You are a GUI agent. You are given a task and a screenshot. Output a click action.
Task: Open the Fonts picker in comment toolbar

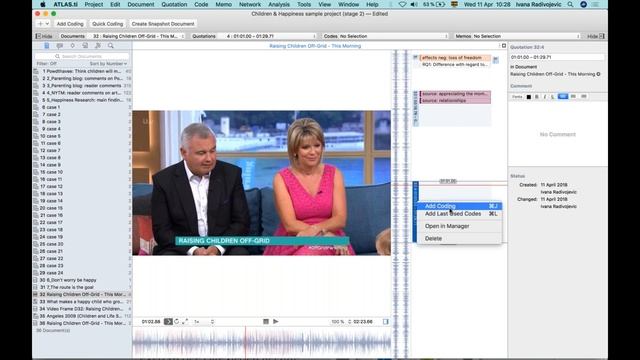tap(517, 97)
